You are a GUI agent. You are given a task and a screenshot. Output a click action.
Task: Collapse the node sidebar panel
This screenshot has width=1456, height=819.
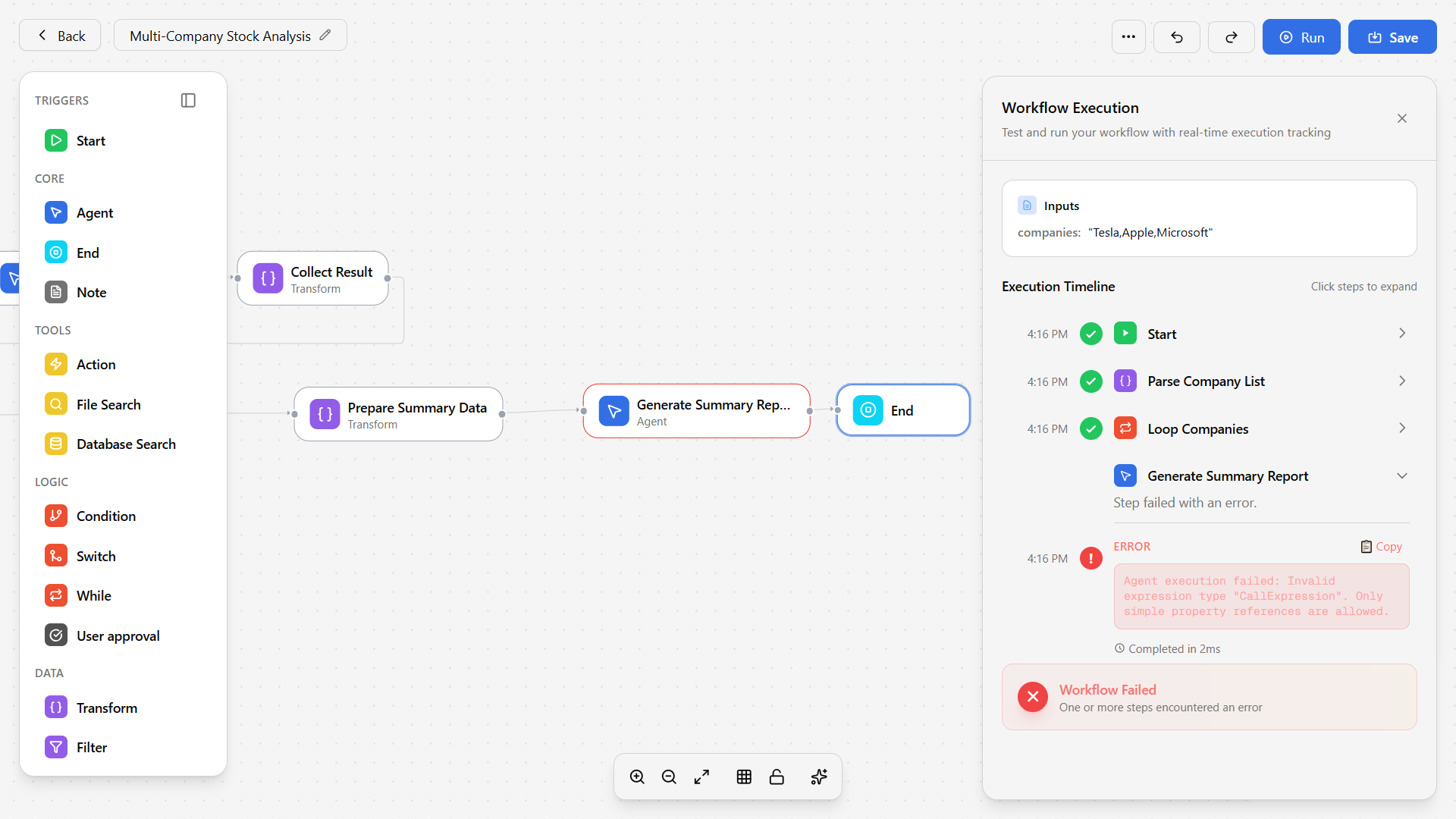point(188,100)
